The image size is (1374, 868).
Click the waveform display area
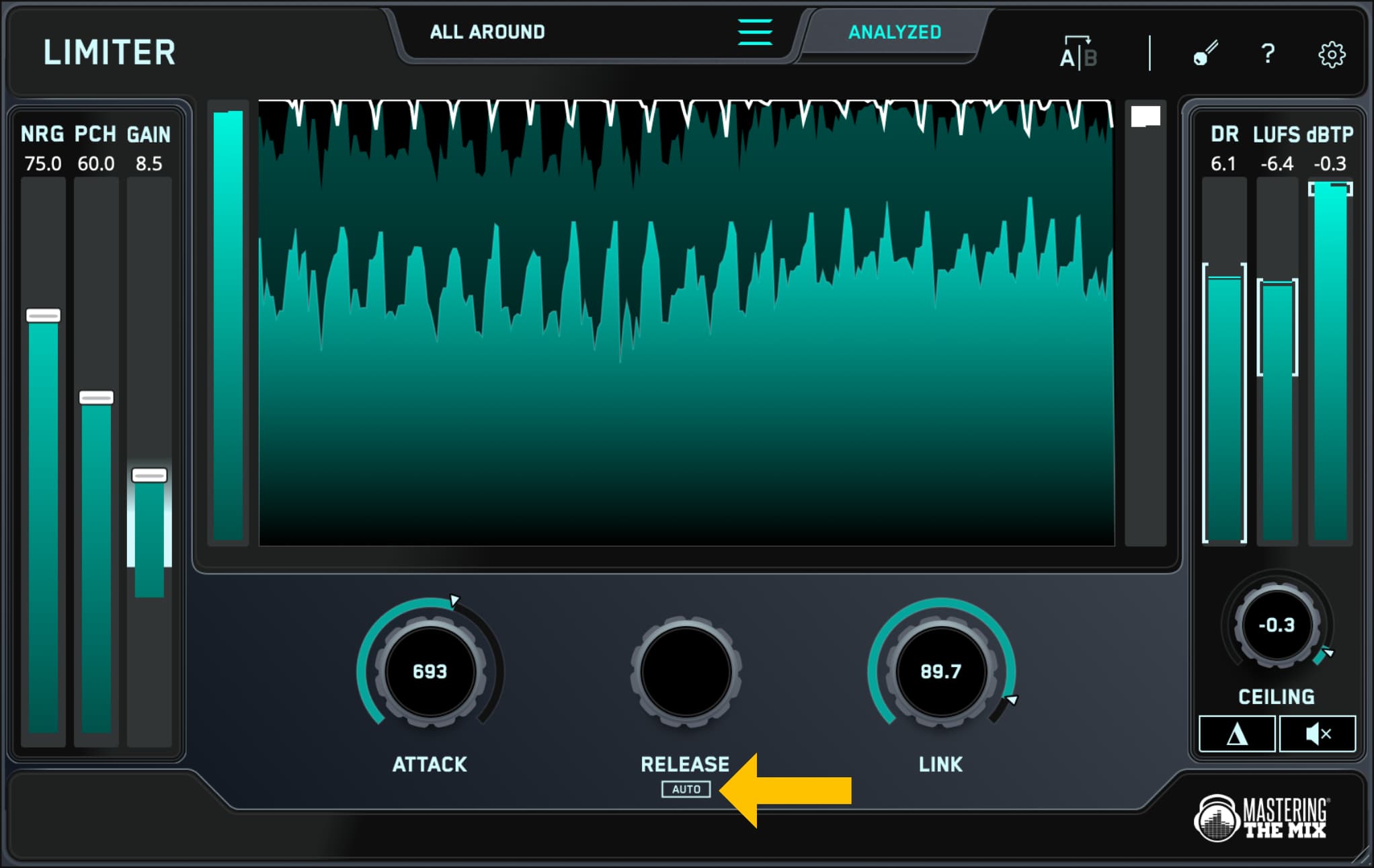pos(686,322)
